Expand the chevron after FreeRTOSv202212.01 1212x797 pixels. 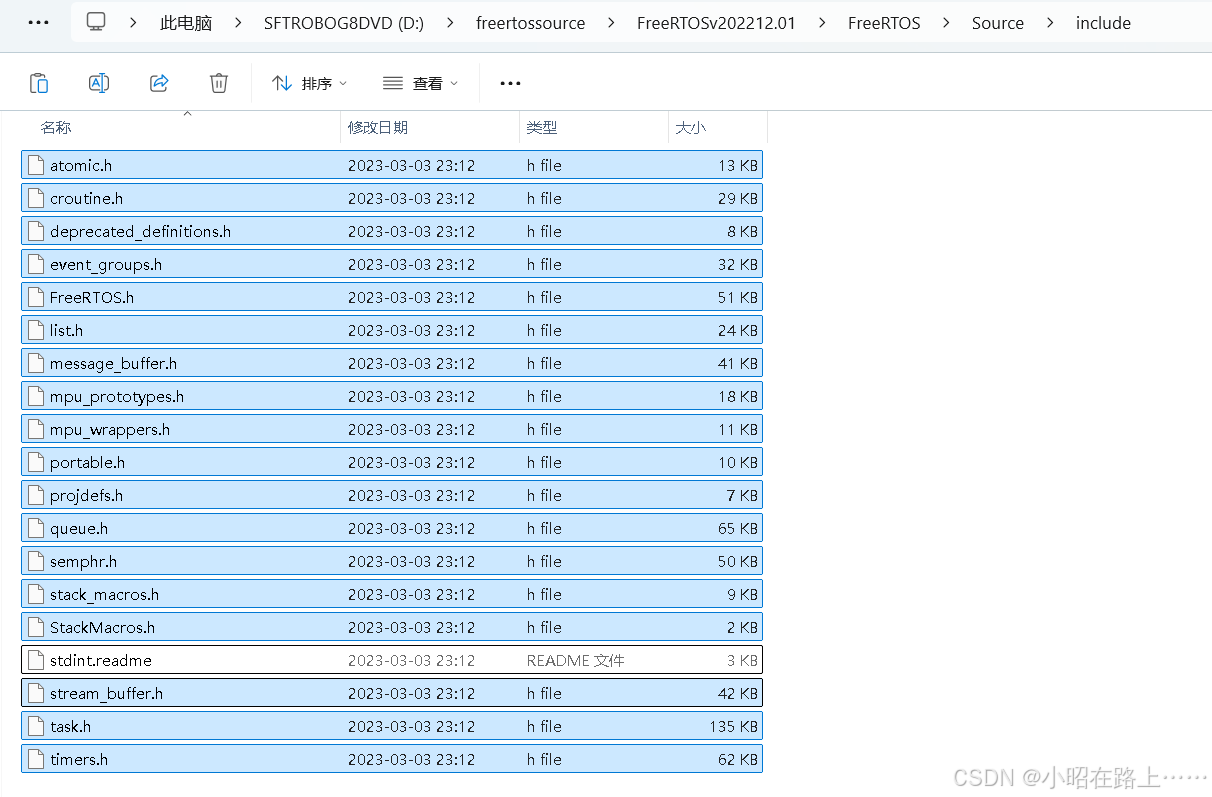[822, 22]
